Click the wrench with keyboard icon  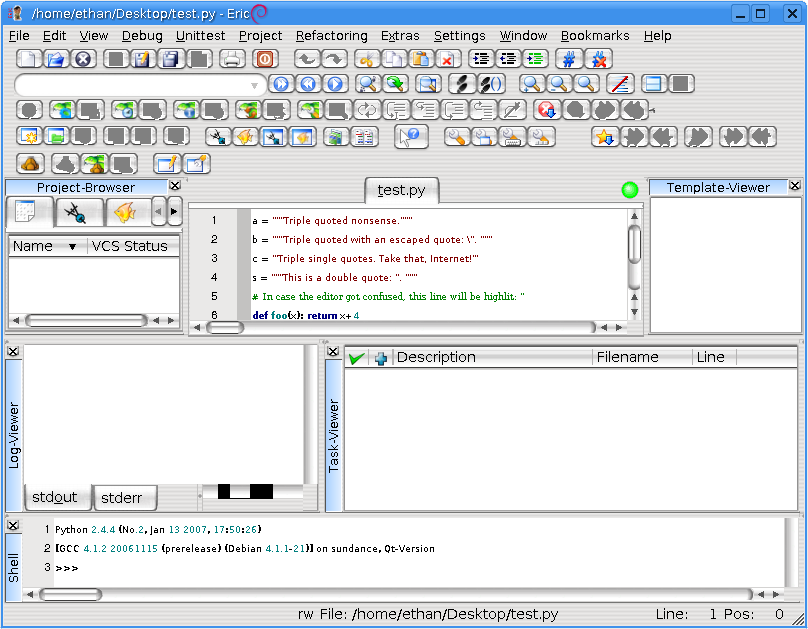coord(512,137)
